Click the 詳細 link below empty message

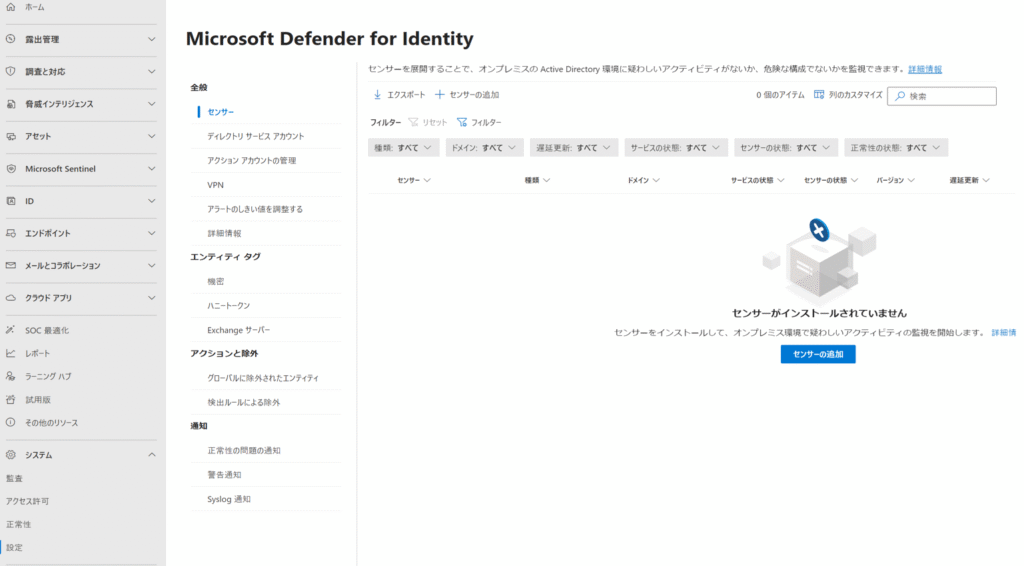[1004, 332]
